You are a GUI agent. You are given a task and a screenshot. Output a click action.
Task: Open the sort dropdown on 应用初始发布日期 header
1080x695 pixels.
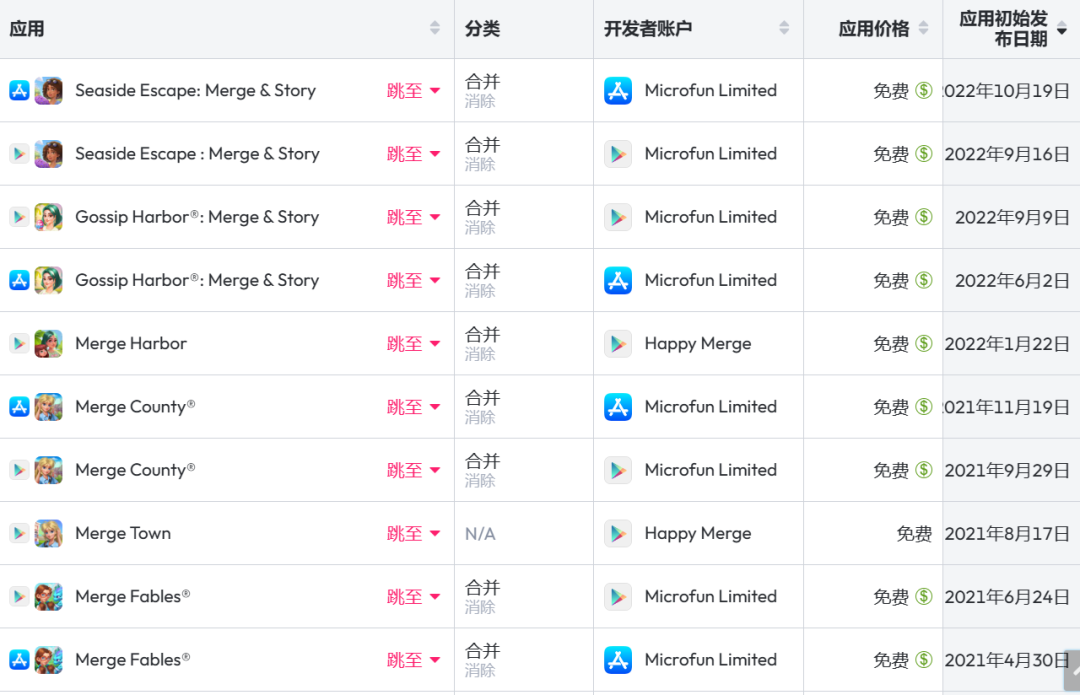[1061, 28]
